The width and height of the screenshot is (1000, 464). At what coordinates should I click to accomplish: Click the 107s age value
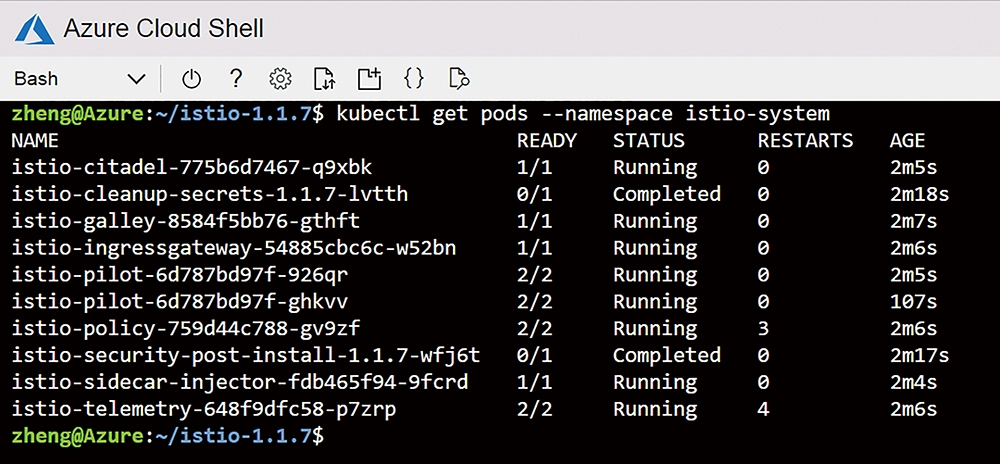pos(913,301)
